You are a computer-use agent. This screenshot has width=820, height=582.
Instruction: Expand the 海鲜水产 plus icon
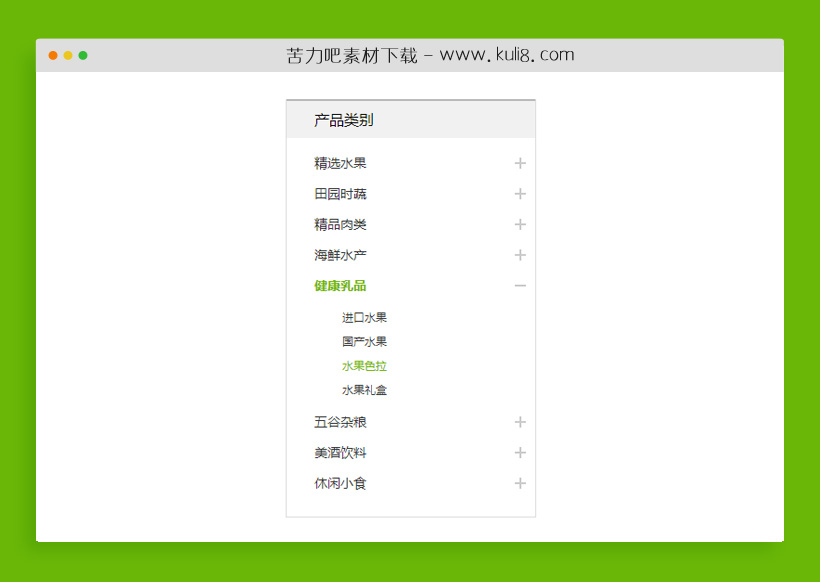520,255
